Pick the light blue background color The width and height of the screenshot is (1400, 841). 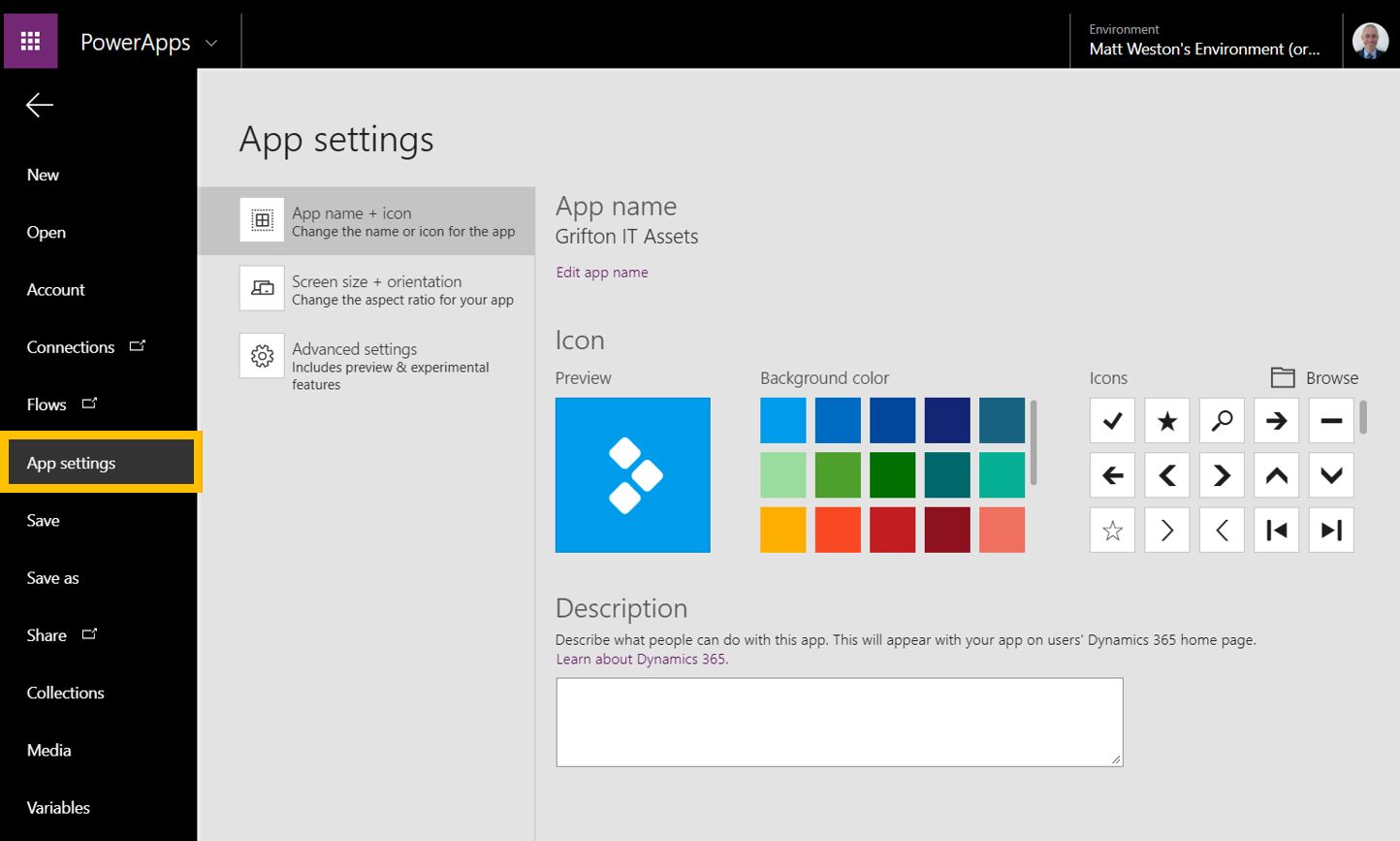pos(782,420)
